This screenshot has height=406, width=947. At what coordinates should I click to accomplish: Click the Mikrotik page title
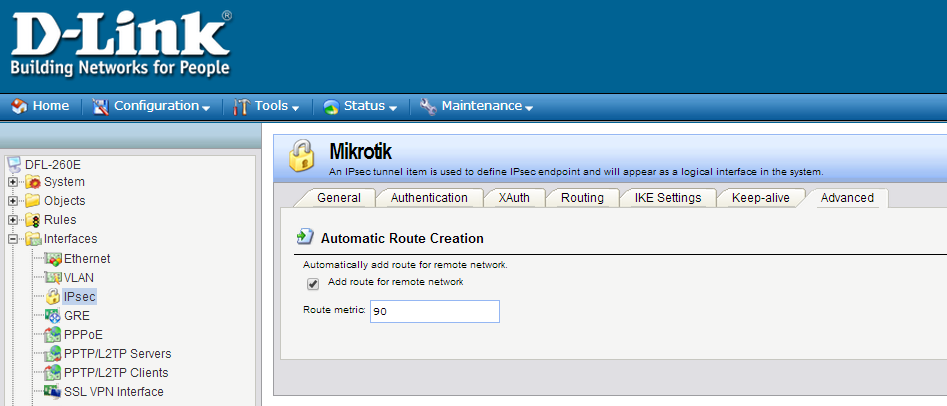(x=361, y=152)
